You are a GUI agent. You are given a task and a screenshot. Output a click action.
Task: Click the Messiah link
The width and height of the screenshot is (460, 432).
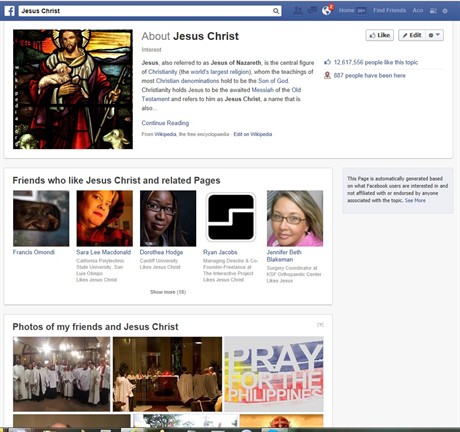pos(262,90)
